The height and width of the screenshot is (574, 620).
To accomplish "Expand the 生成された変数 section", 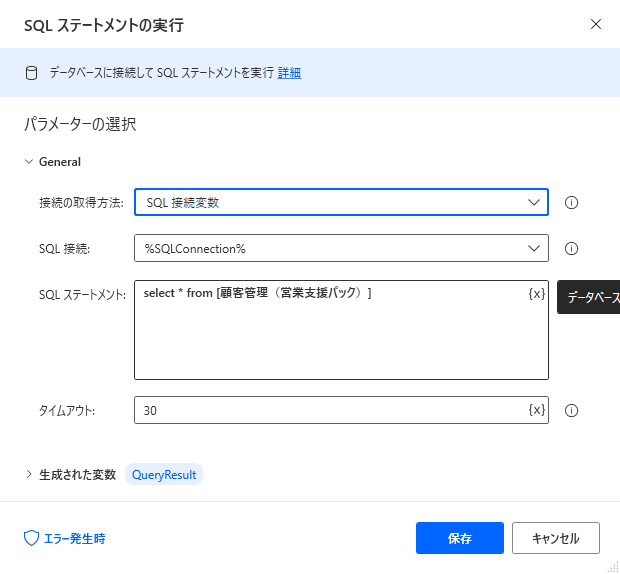I will (x=29, y=474).
